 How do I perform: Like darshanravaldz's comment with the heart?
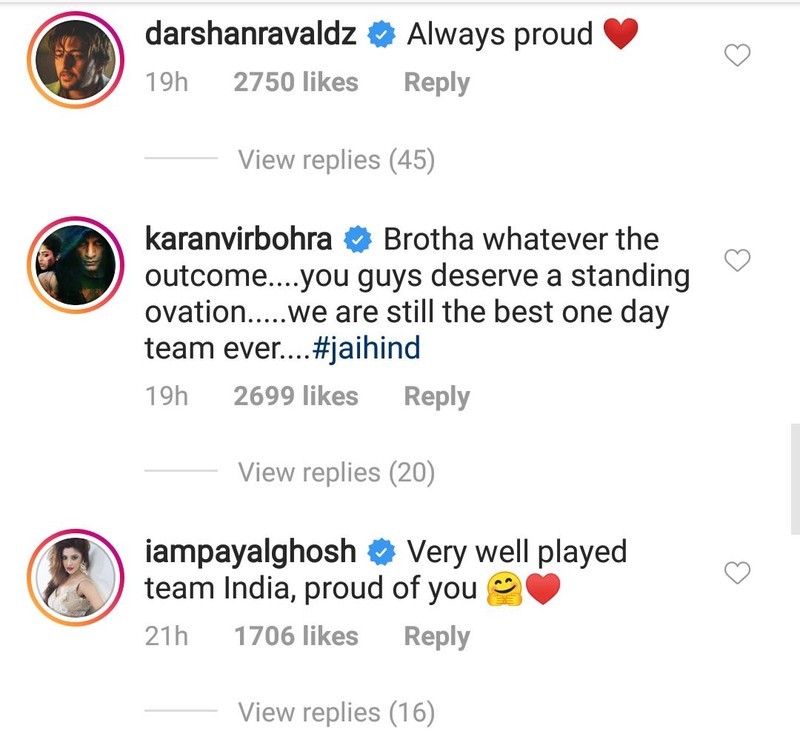point(737,55)
